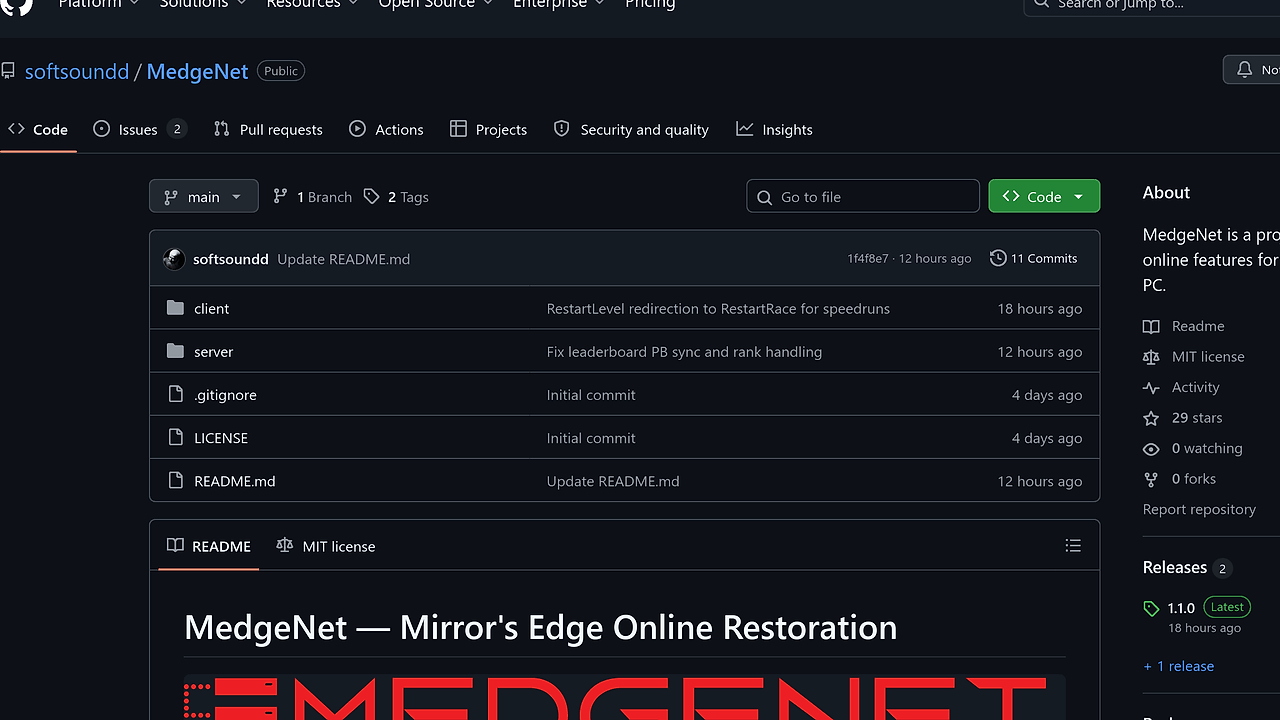Viewport: 1280px width, 720px height.
Task: Open the Platform menu
Action: [x=98, y=4]
